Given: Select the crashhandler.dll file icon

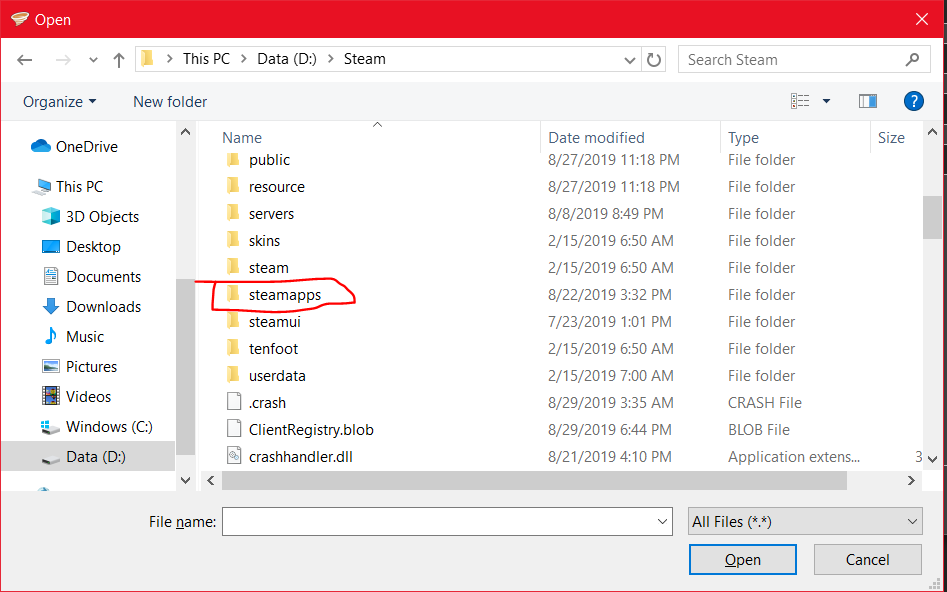Looking at the screenshot, I should pos(234,456).
